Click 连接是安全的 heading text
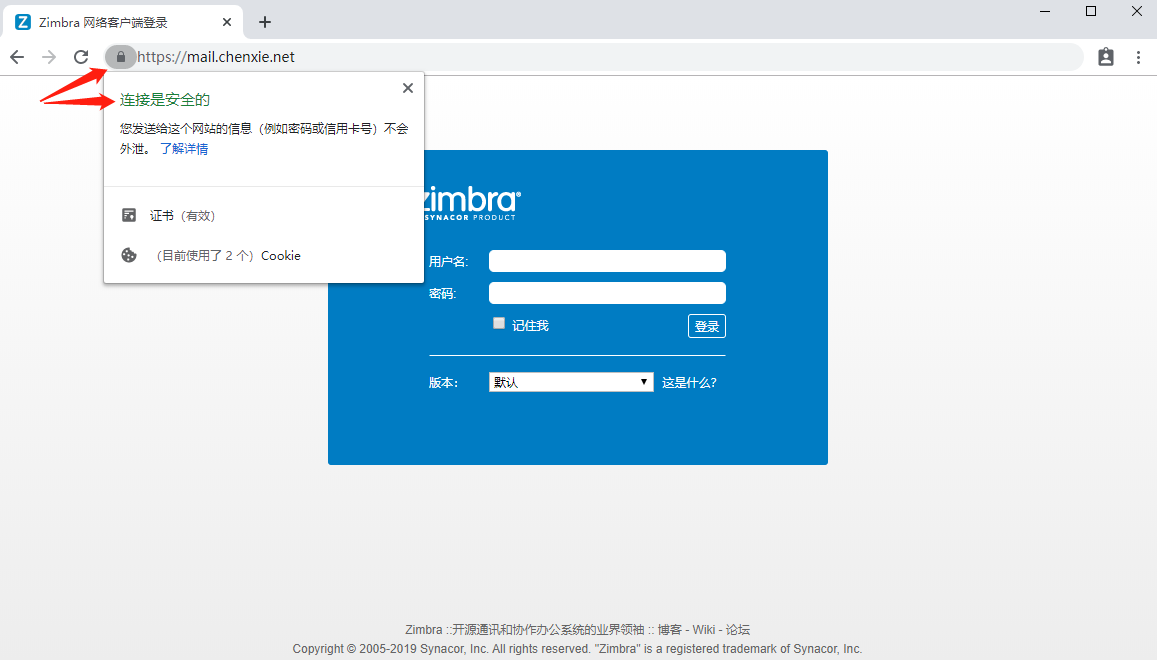 165,100
